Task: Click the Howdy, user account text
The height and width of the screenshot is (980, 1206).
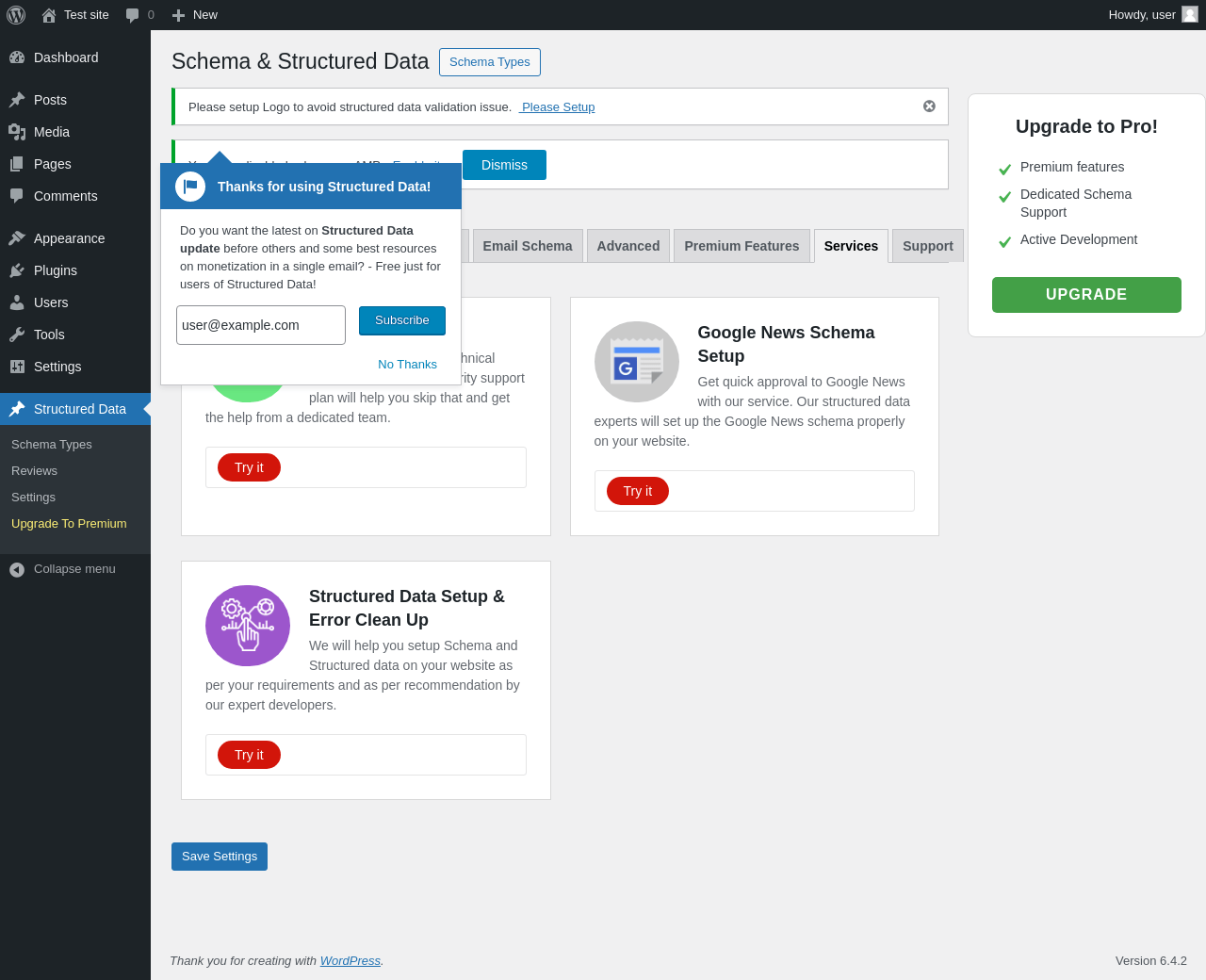Action: pyautogui.click(x=1142, y=15)
